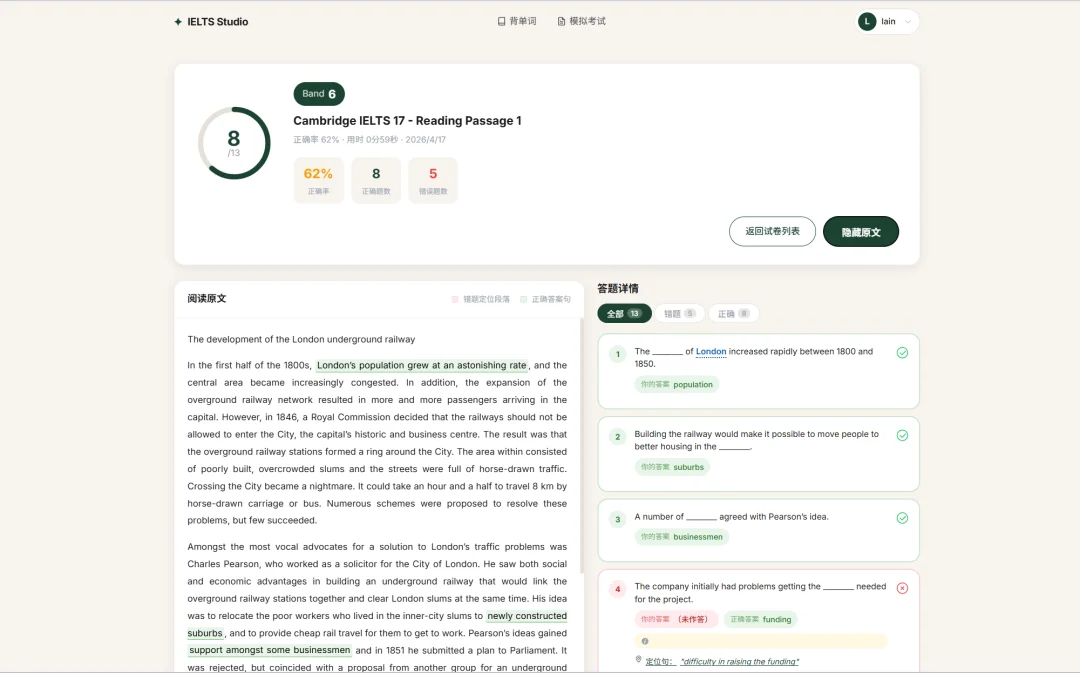Viewport: 1080px width, 673px height.
Task: Click the 返回试卷列表 button
Action: click(772, 231)
